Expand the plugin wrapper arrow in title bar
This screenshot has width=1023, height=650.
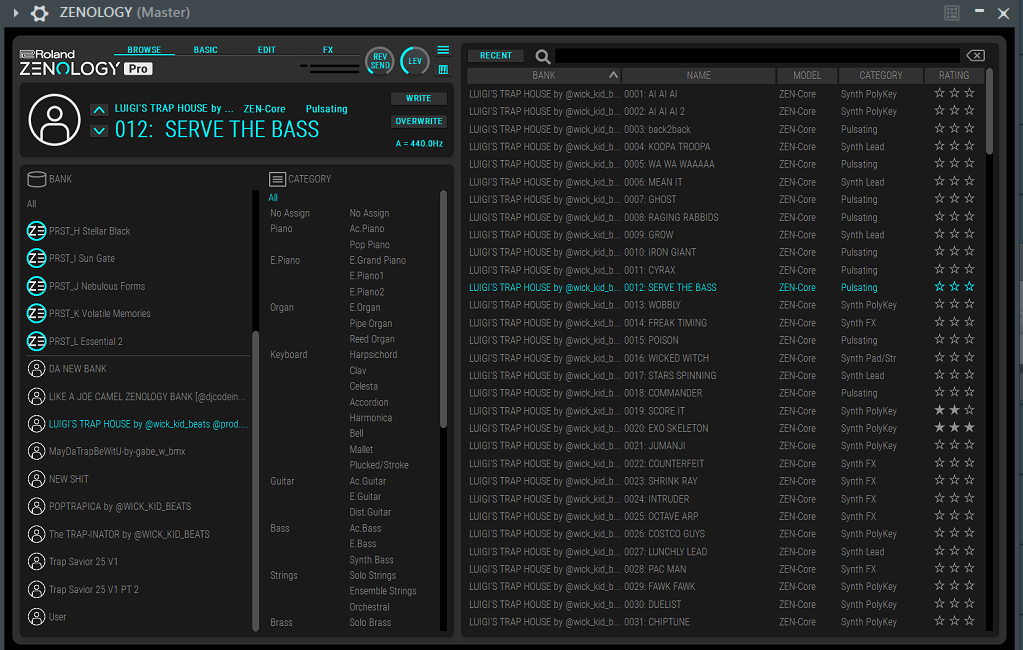[16, 13]
